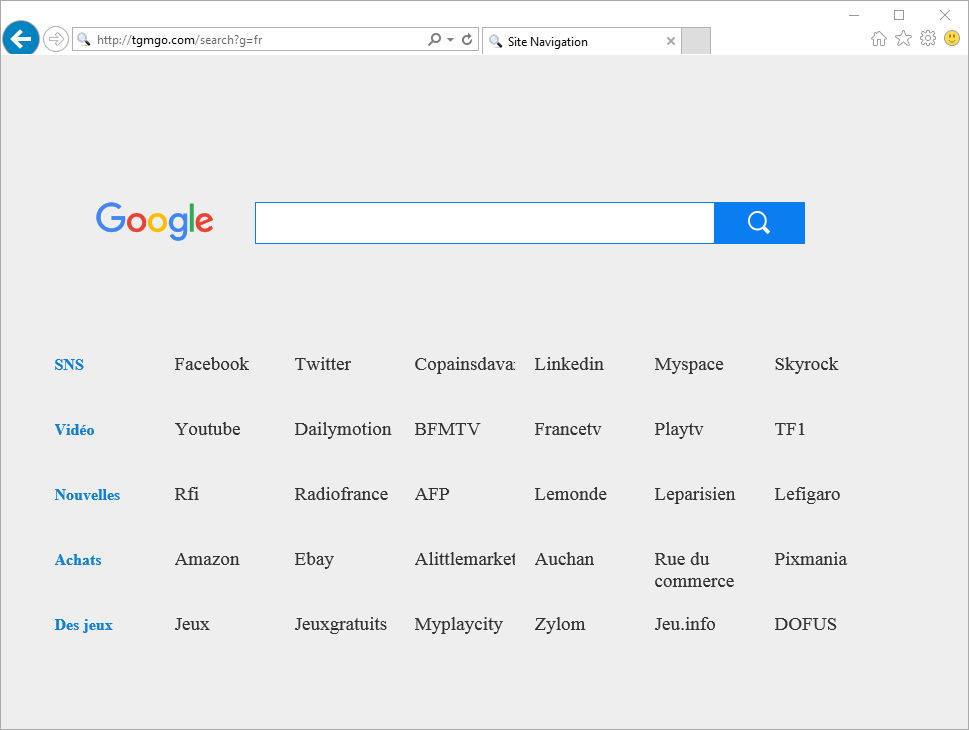Close the Site Navigation tab

pyautogui.click(x=671, y=42)
